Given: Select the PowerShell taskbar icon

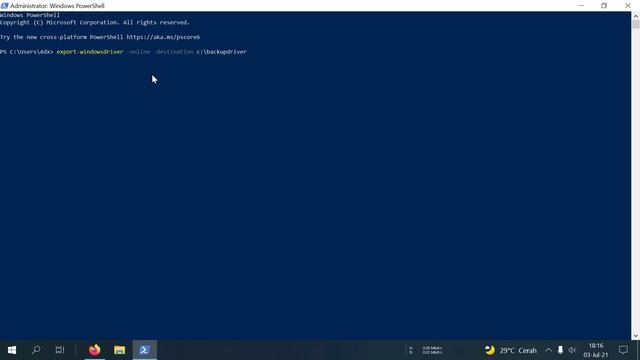Looking at the screenshot, I should 144,350.
